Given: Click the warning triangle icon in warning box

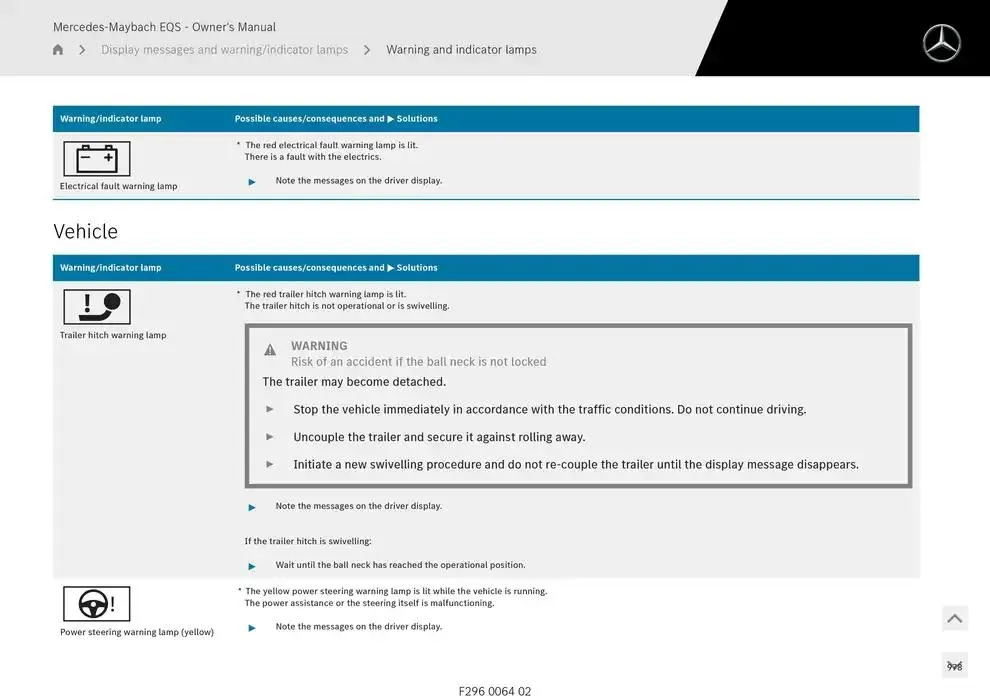Looking at the screenshot, I should point(270,350).
